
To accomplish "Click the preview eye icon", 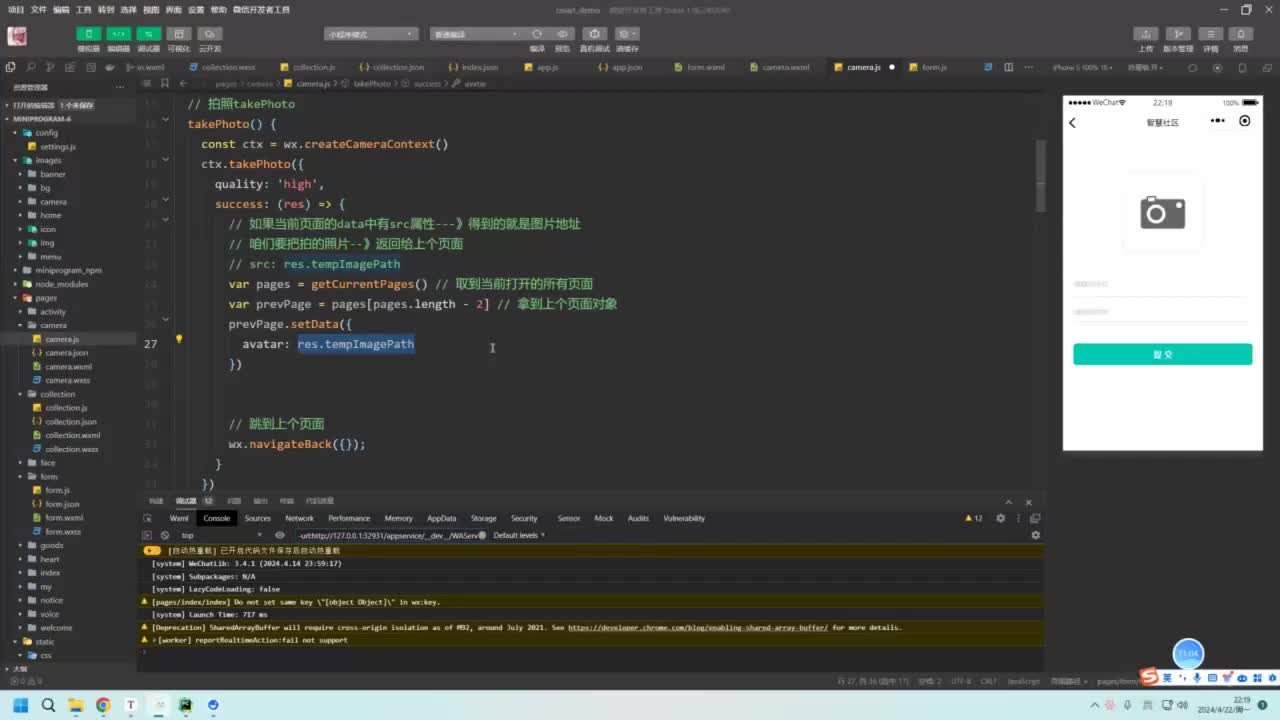I will coord(563,34).
